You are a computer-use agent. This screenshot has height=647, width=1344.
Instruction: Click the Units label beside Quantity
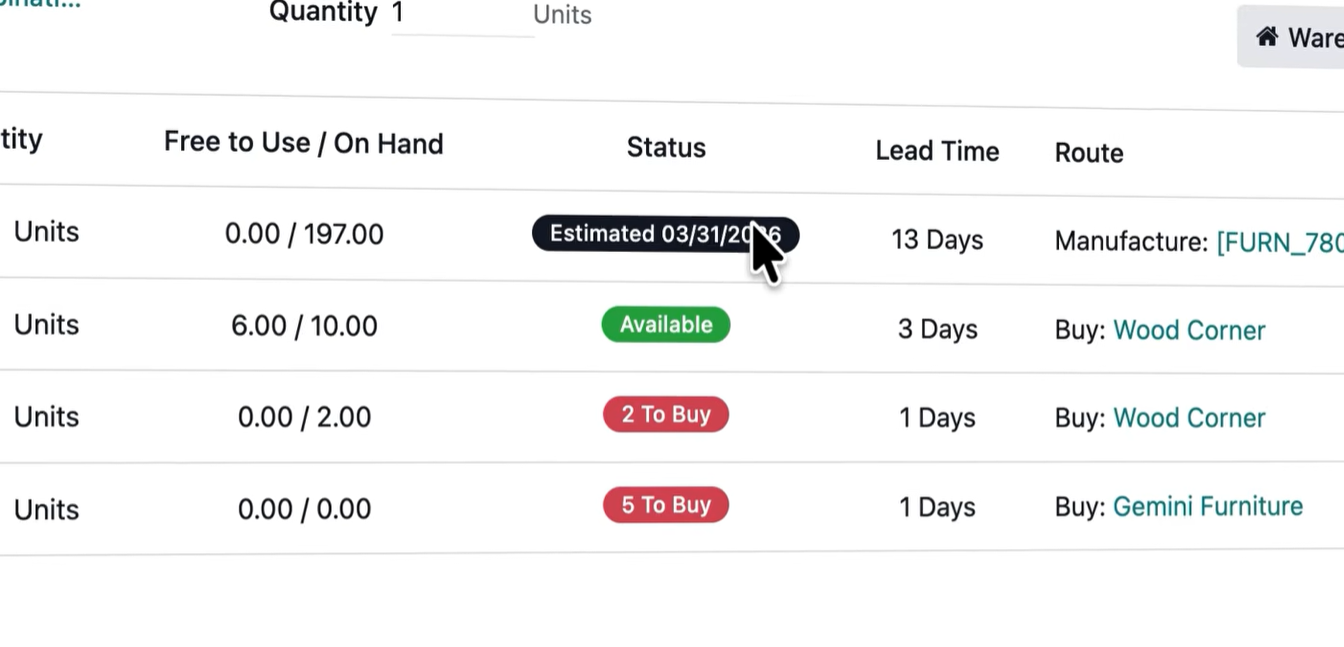(x=562, y=15)
